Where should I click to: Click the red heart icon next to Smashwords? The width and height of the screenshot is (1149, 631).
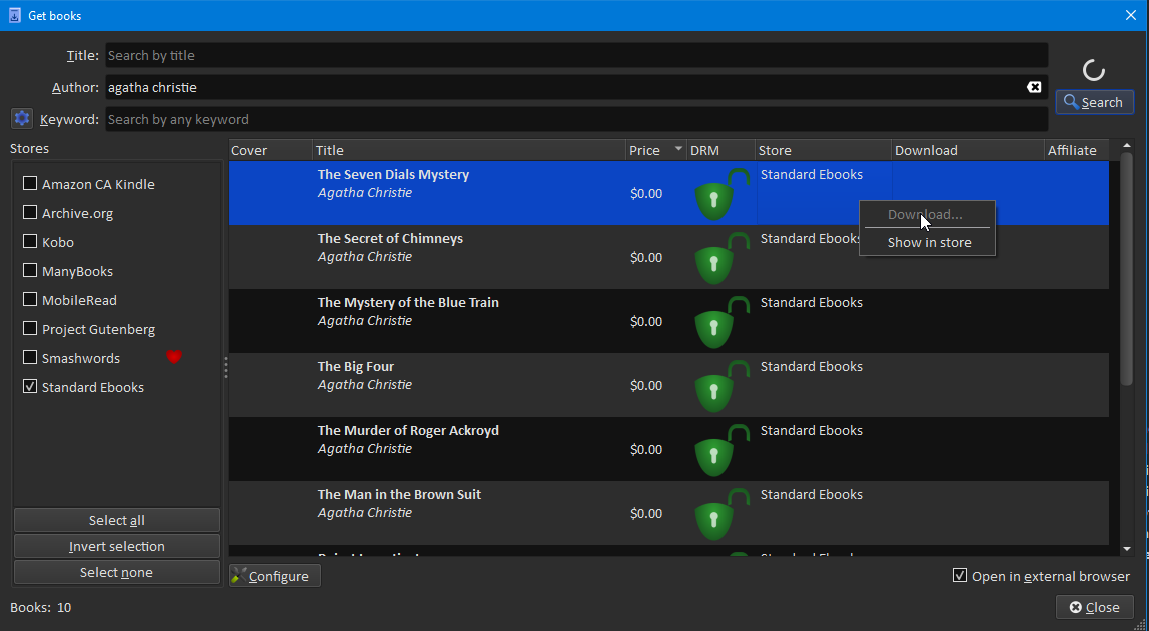point(174,357)
